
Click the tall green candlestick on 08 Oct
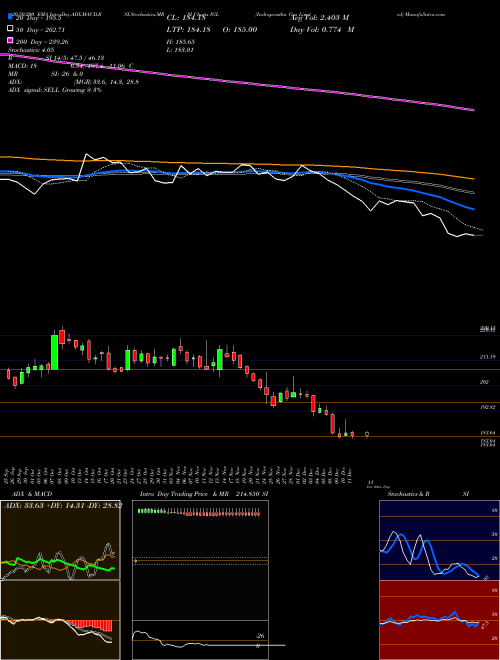pyautogui.click(x=54, y=352)
